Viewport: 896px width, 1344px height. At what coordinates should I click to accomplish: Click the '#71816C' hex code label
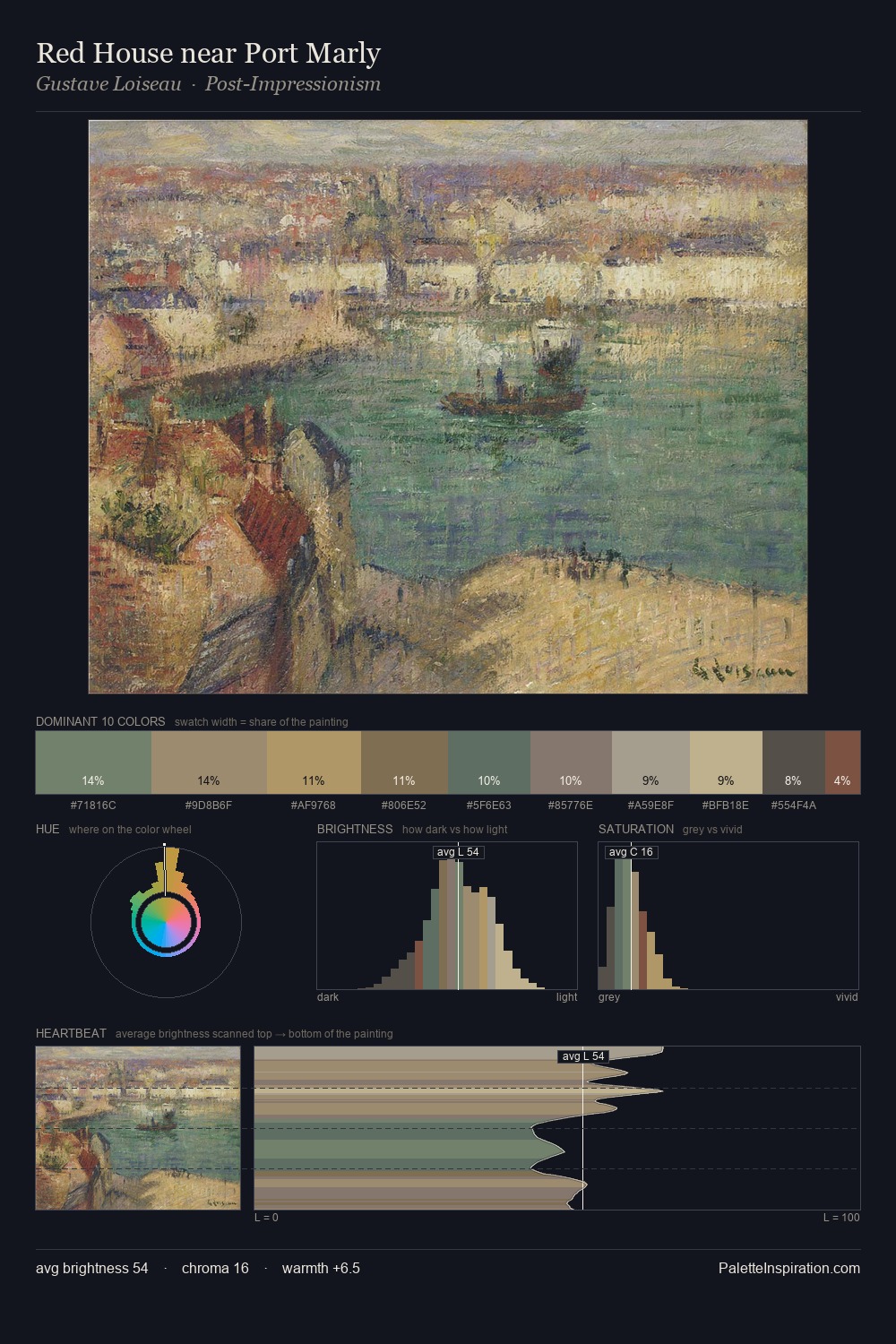coord(93,806)
